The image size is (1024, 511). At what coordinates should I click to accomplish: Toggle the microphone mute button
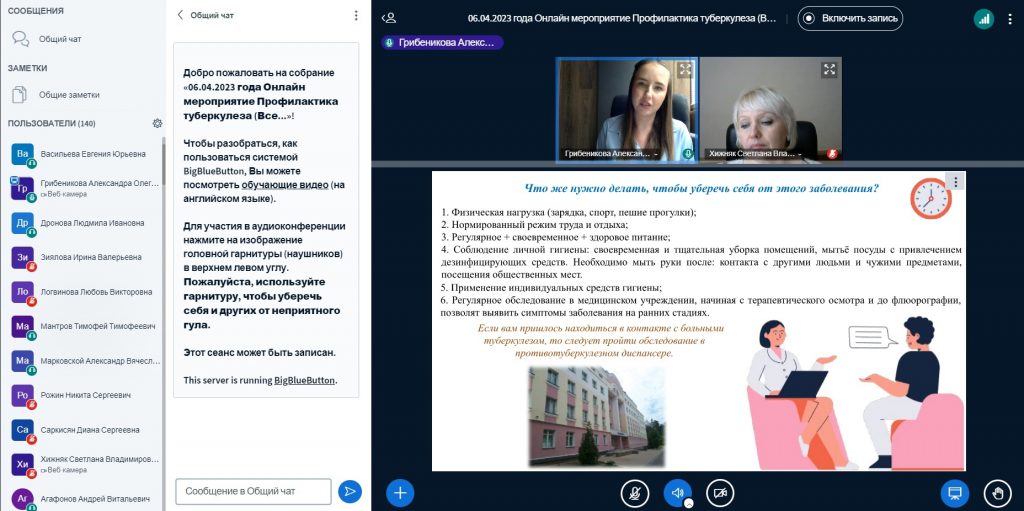pos(635,493)
